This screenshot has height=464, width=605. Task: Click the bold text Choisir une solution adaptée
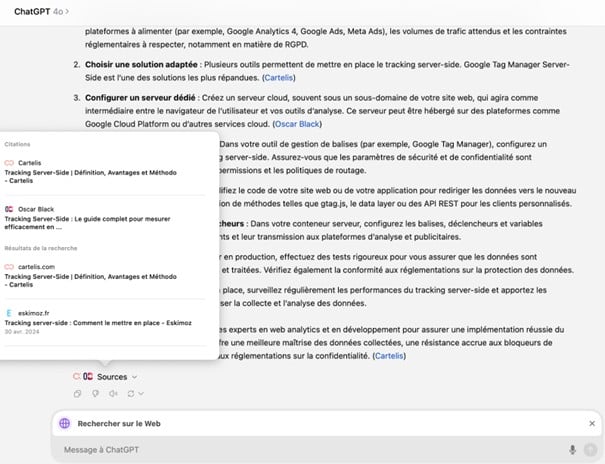click(x=141, y=65)
